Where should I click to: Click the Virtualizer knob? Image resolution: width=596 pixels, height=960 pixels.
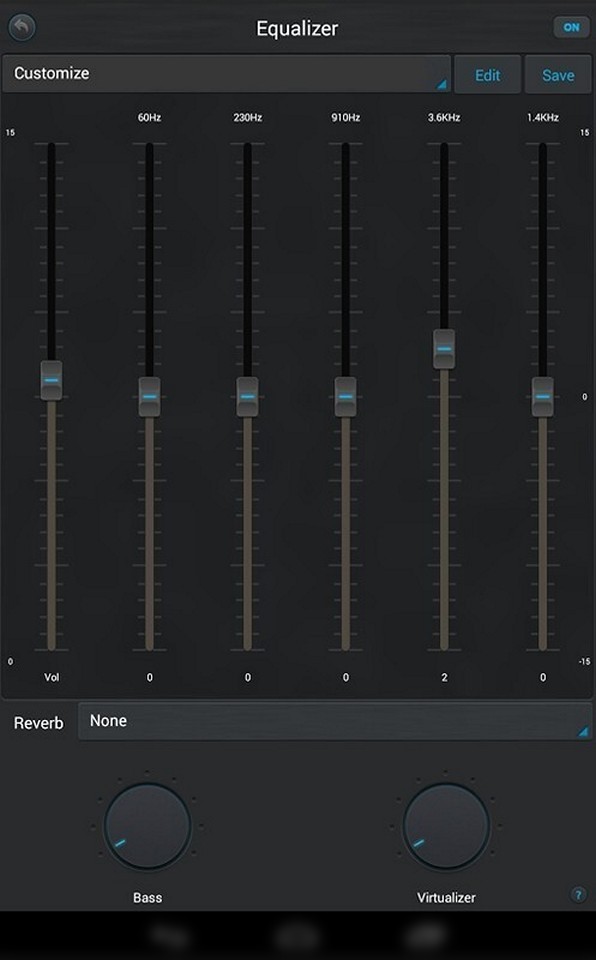point(446,826)
